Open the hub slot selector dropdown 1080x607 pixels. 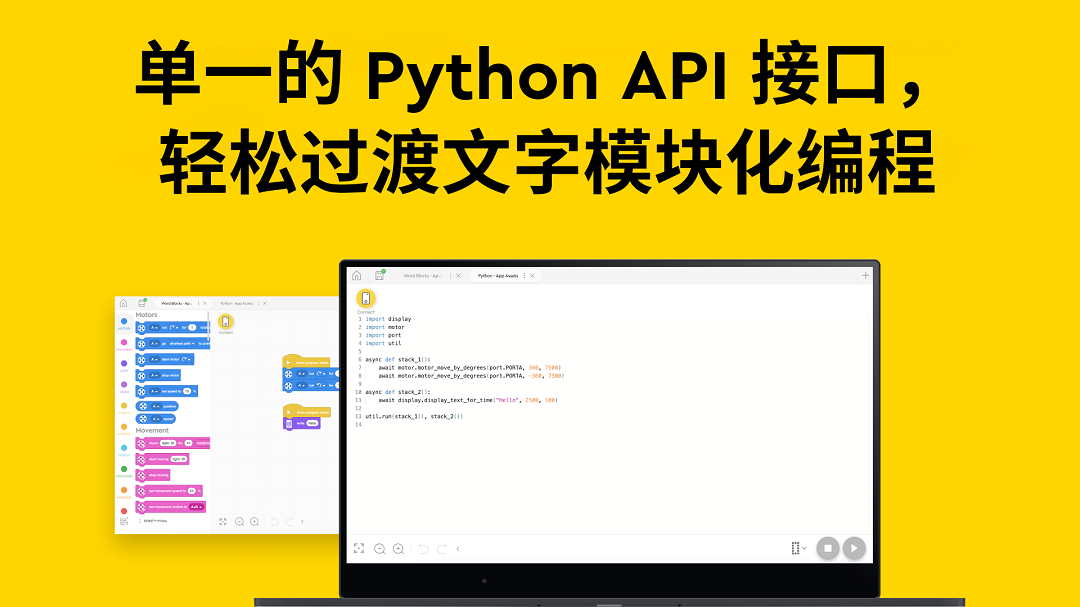[x=798, y=548]
